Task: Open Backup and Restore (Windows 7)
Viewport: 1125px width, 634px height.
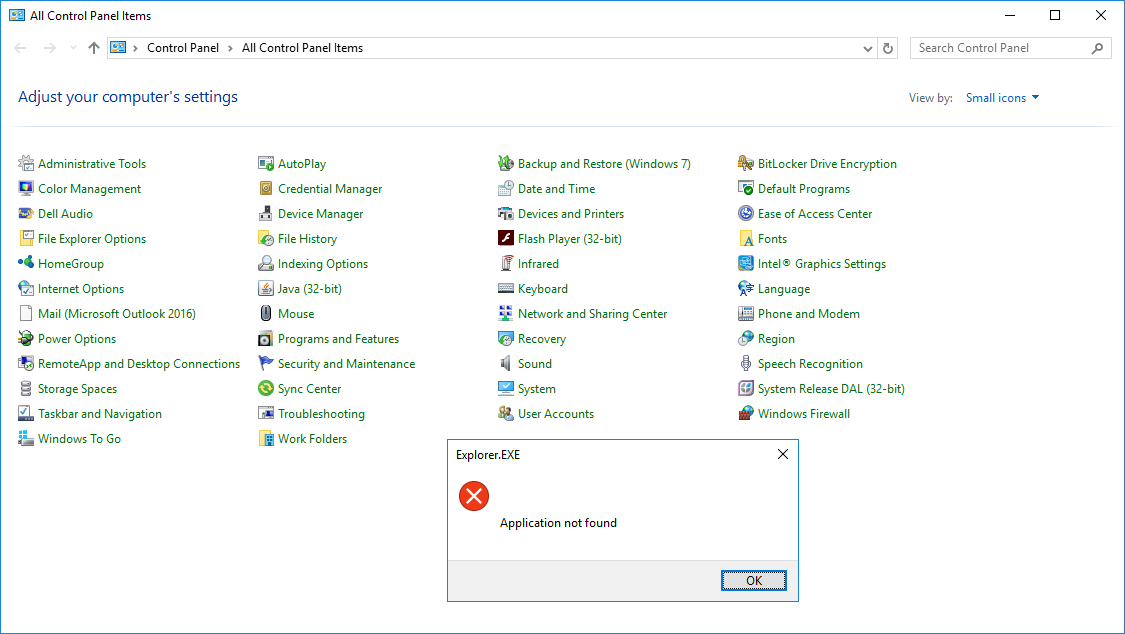Action: coord(604,163)
